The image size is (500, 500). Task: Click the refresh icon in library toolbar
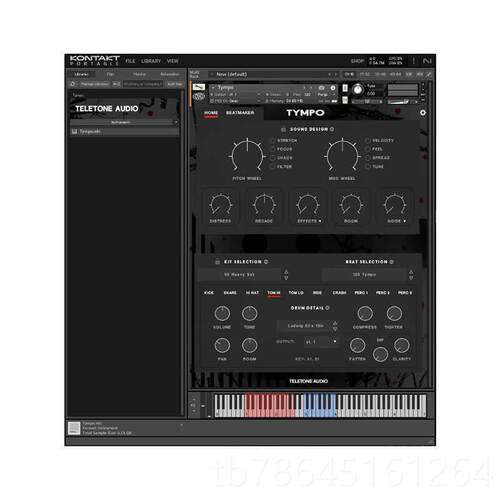(x=73, y=84)
